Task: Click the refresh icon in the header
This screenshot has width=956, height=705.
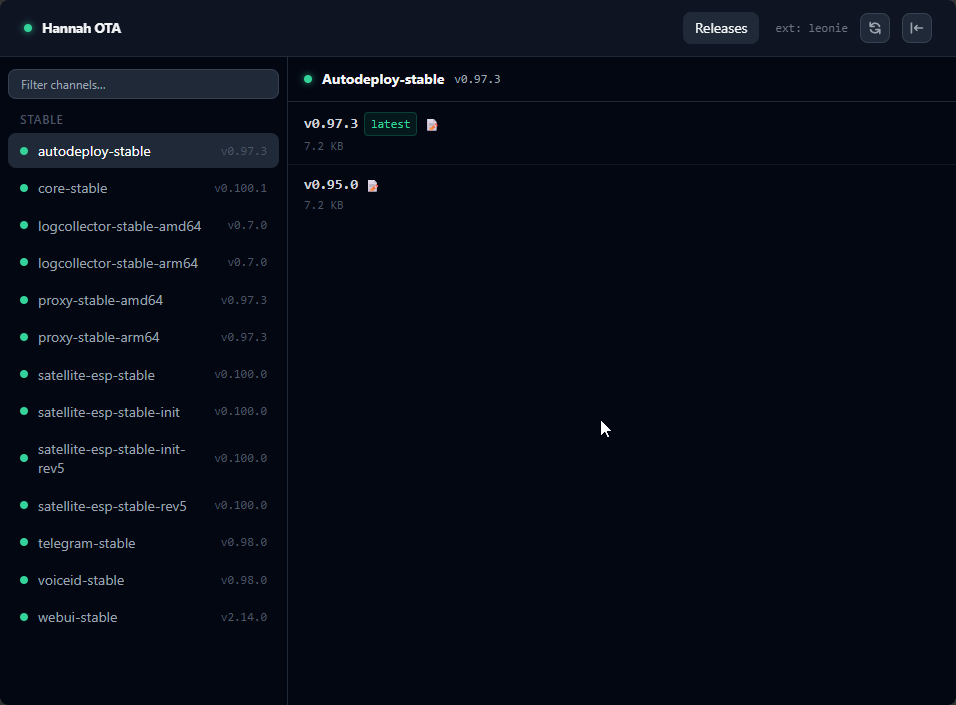Action: [x=874, y=28]
